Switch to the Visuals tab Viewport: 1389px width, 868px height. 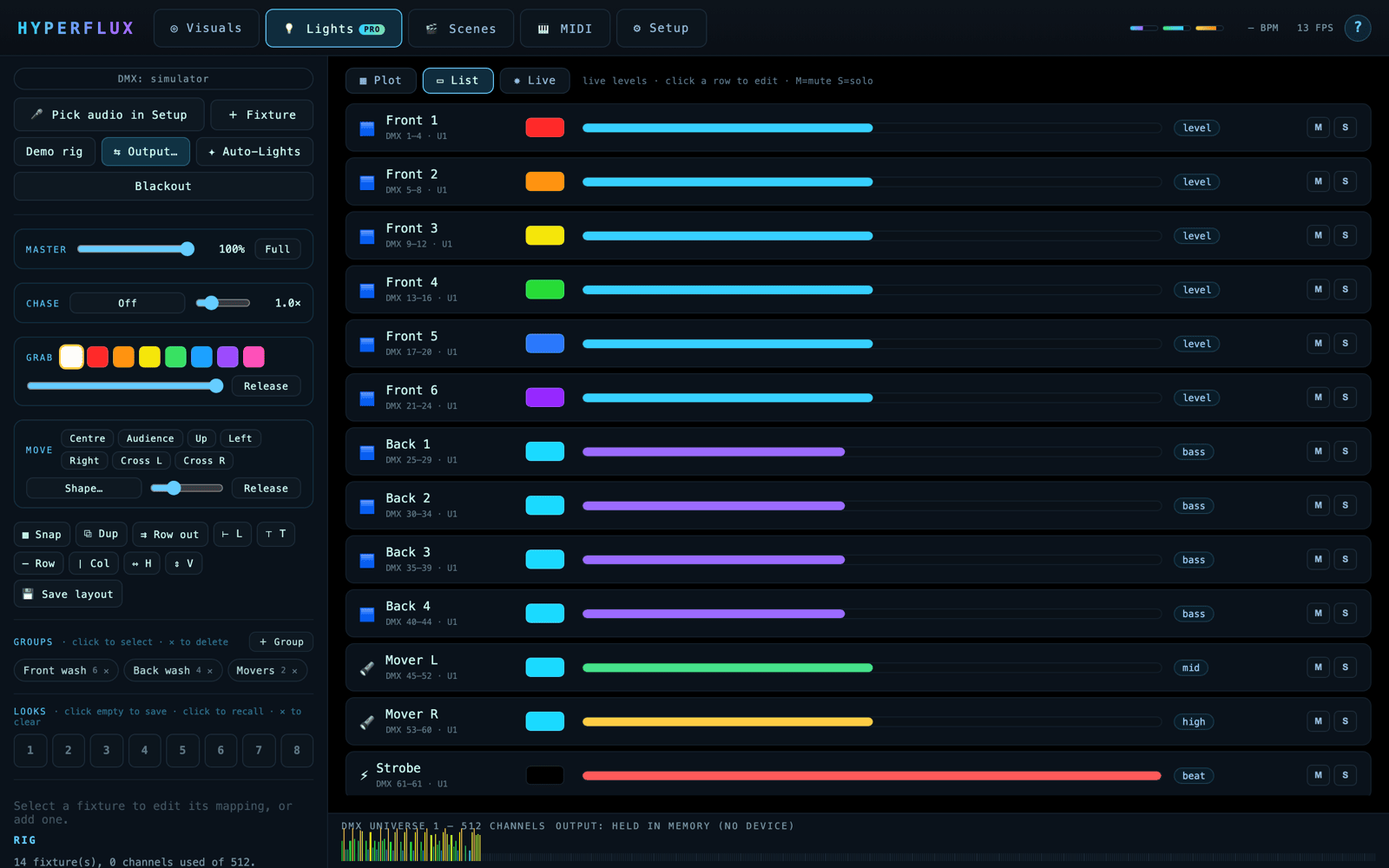coord(206,28)
